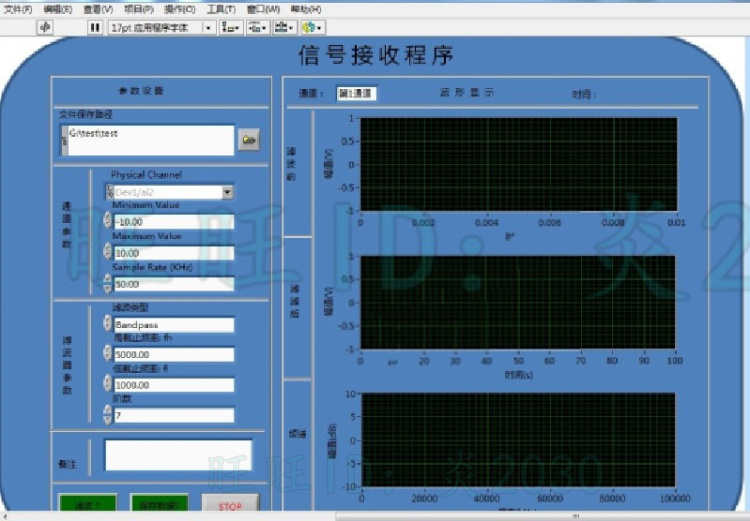
Task: Click the first green button at the bottom left
Action: point(88,505)
